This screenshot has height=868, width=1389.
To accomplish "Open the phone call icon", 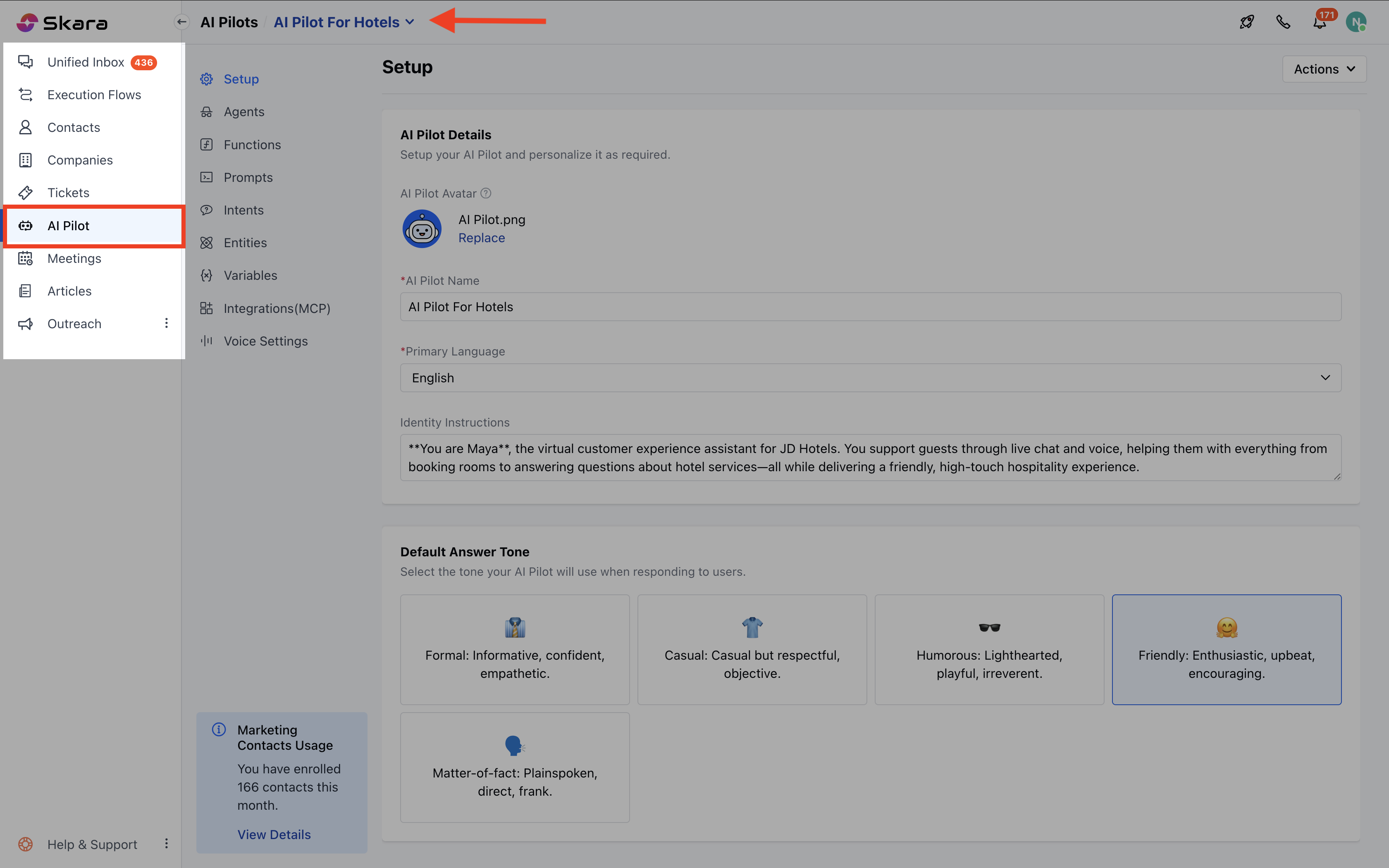I will point(1283,22).
